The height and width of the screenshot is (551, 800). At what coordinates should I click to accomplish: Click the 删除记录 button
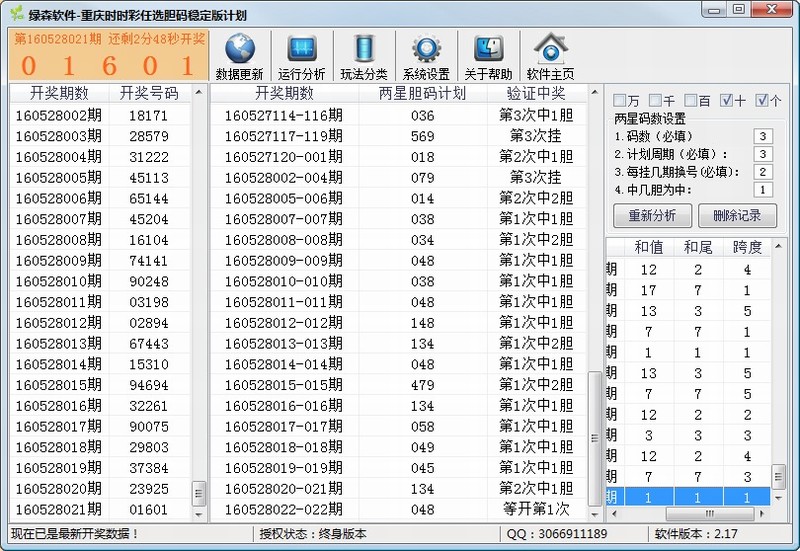click(736, 215)
